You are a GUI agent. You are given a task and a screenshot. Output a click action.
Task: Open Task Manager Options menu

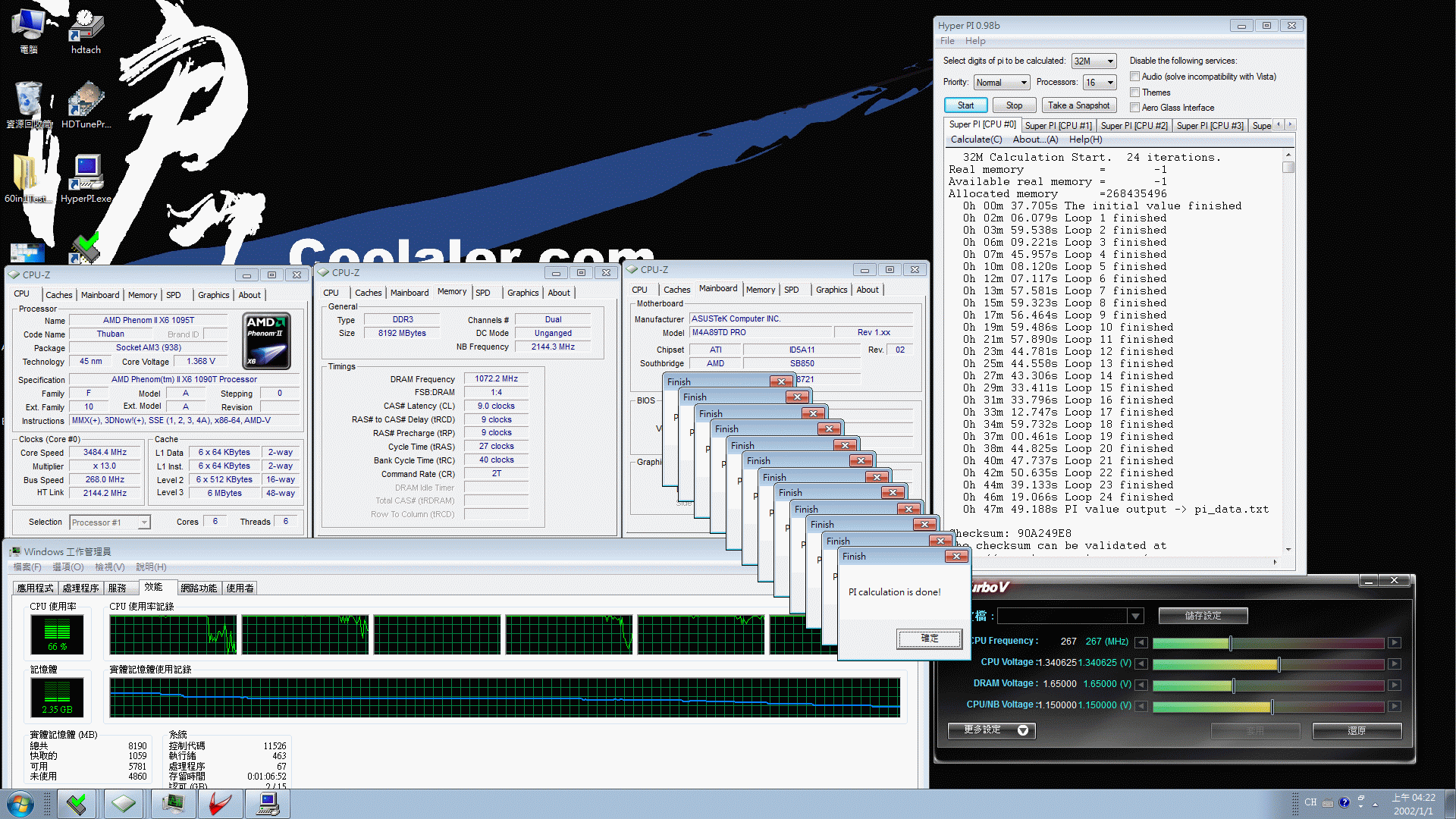coord(68,567)
